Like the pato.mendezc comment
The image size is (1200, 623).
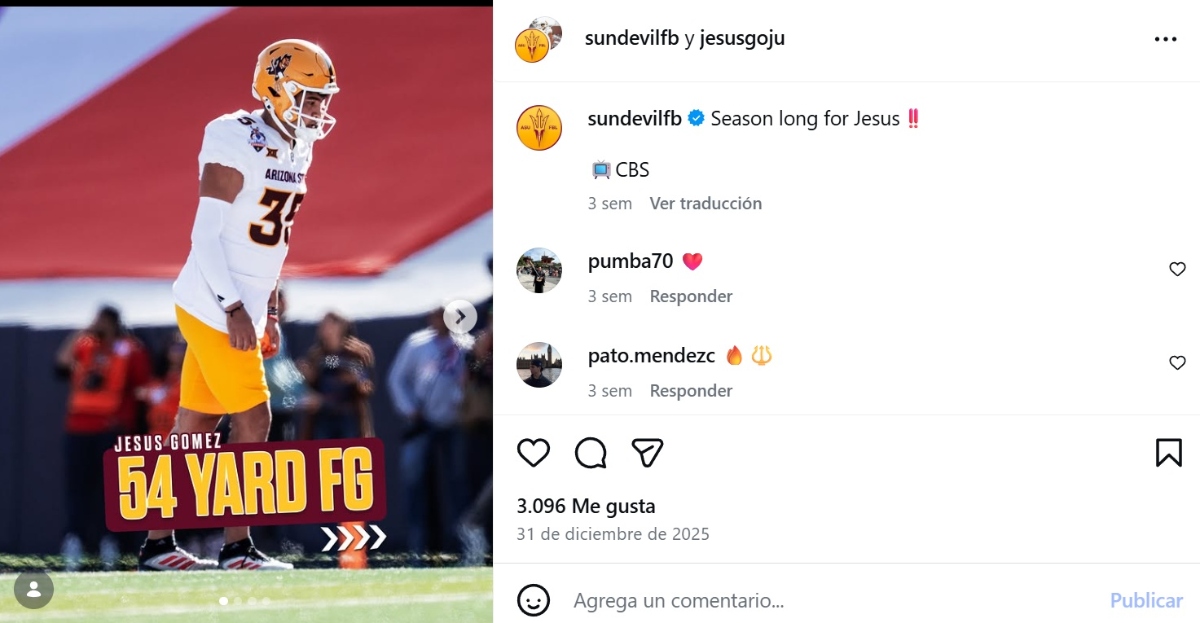coord(1177,363)
